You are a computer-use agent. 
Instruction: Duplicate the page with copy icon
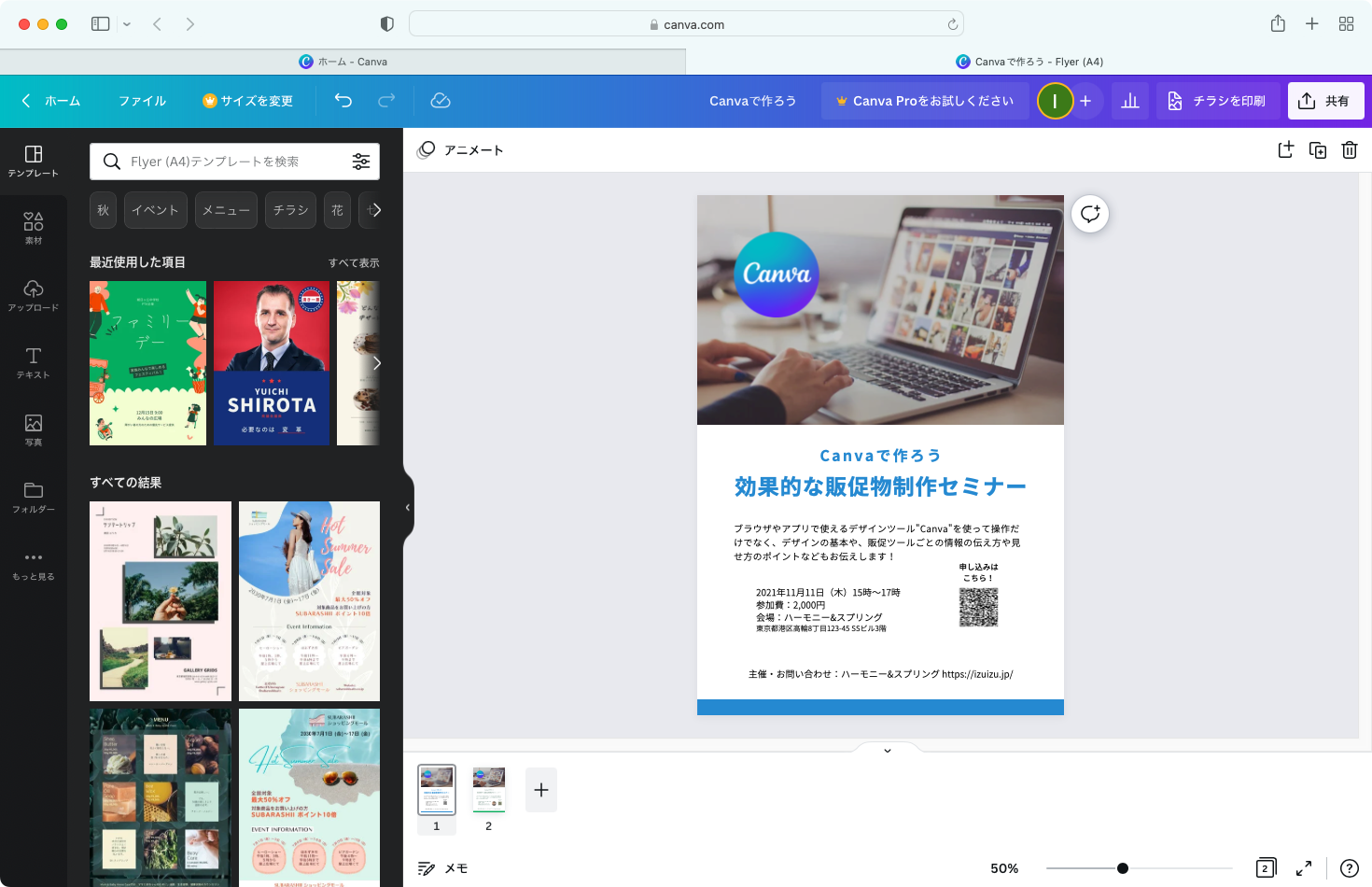click(1318, 150)
